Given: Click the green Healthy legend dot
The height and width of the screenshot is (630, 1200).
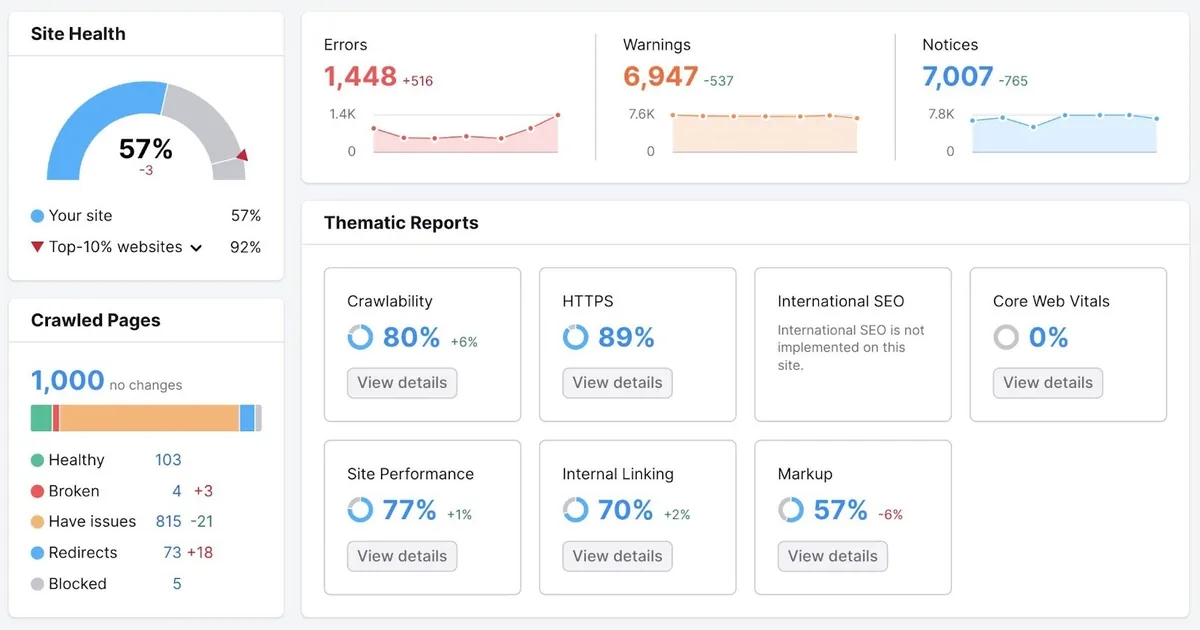Looking at the screenshot, I should pyautogui.click(x=37, y=460).
